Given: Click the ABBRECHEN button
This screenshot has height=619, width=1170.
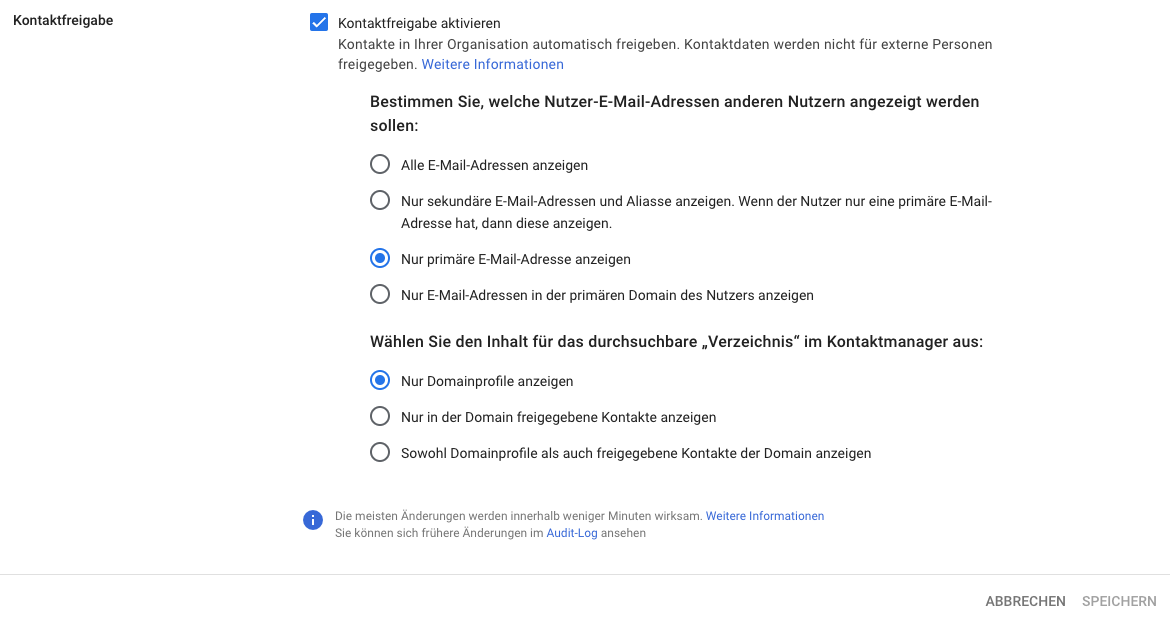Looking at the screenshot, I should (1025, 601).
